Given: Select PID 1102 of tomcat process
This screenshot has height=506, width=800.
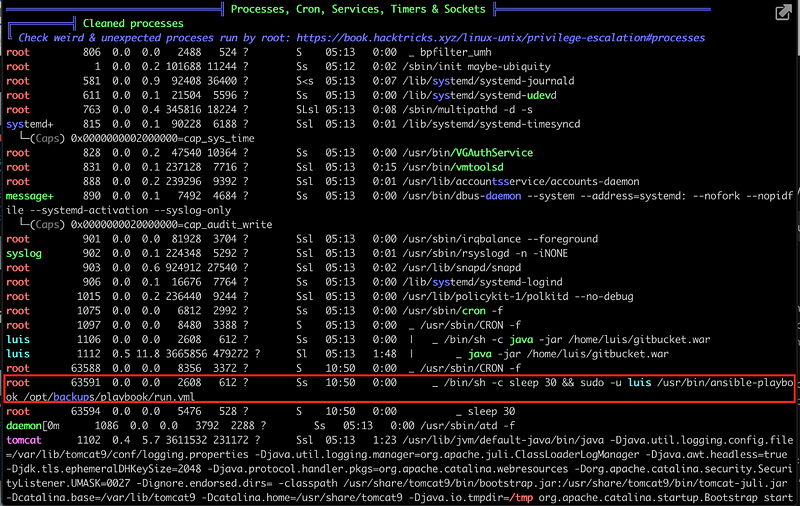Looking at the screenshot, I should [89, 440].
